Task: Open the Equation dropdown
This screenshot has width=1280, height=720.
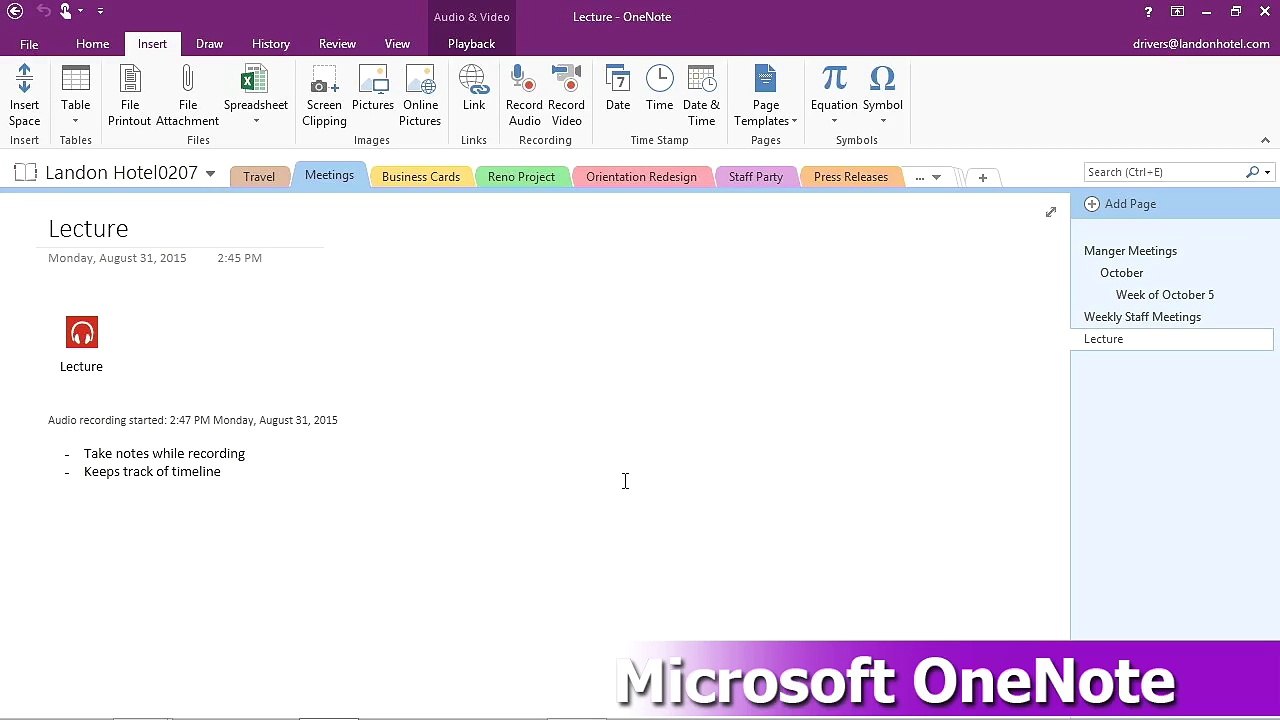Action: click(x=834, y=95)
